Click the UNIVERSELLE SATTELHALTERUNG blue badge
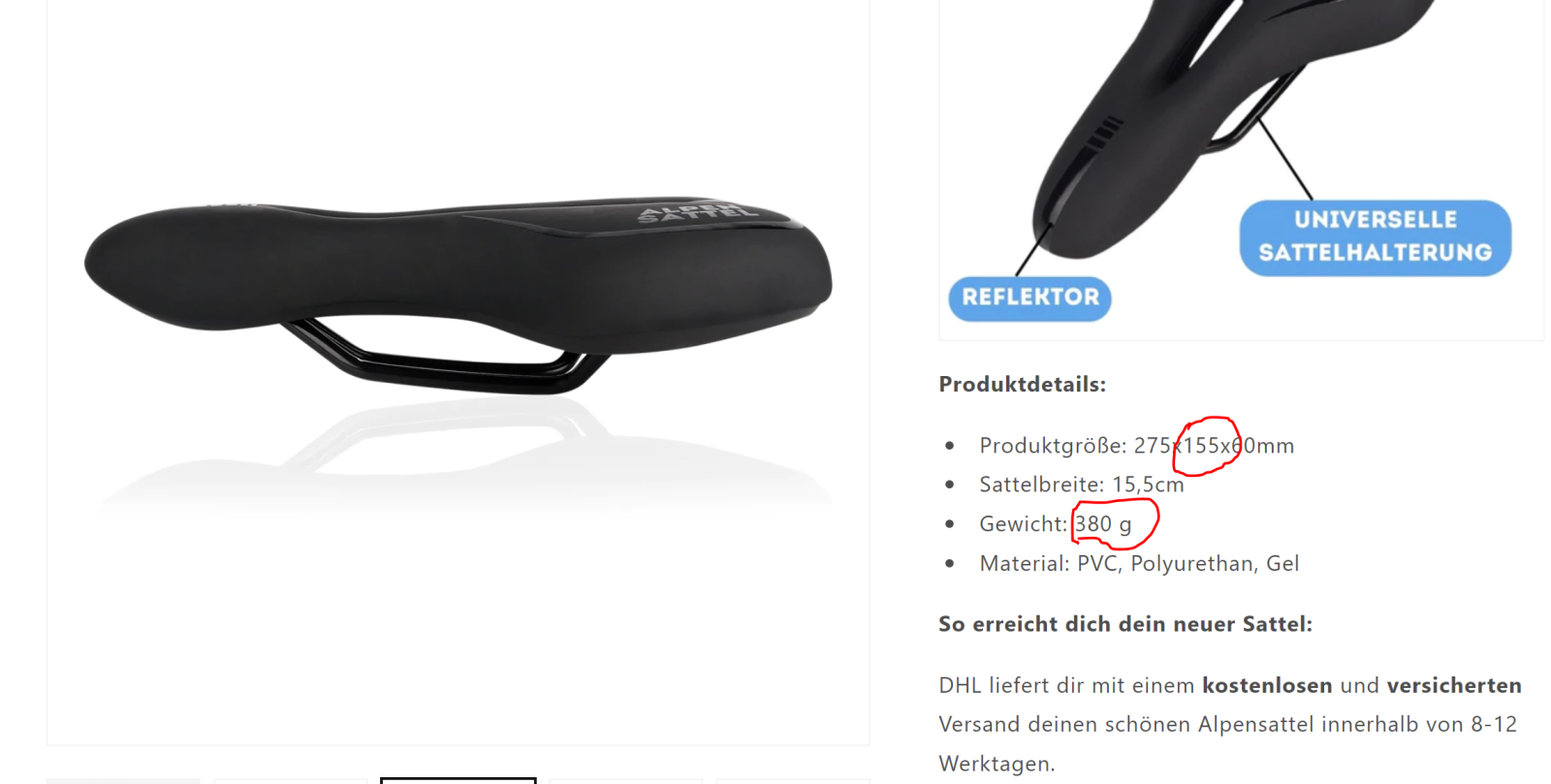The width and height of the screenshot is (1551, 784). coord(1375,237)
